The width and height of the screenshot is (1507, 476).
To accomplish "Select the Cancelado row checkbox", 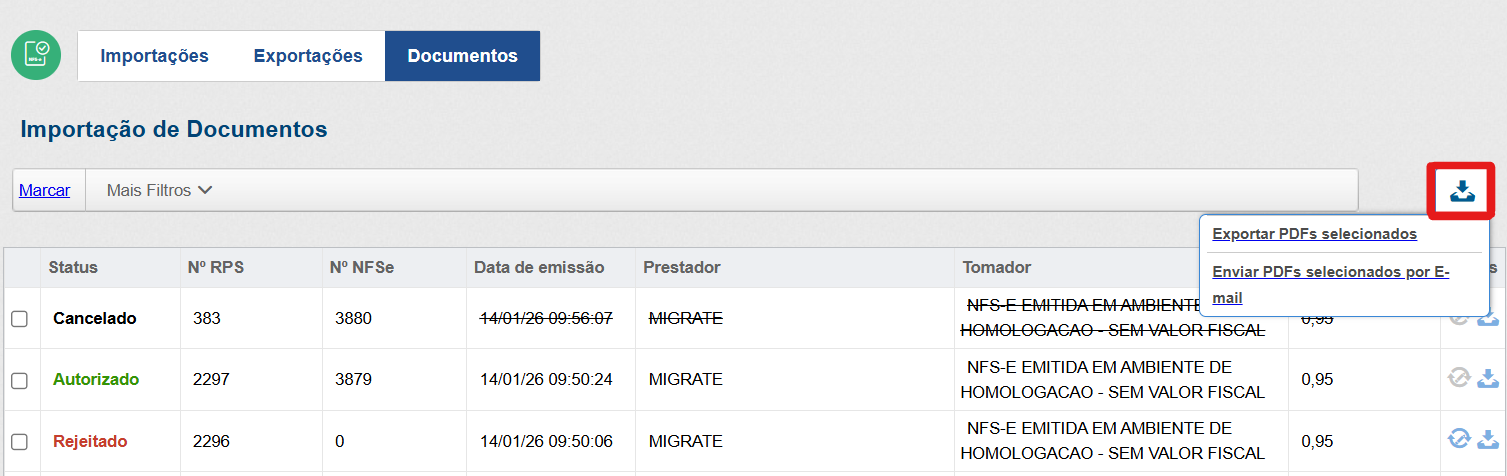I will click(19, 319).
